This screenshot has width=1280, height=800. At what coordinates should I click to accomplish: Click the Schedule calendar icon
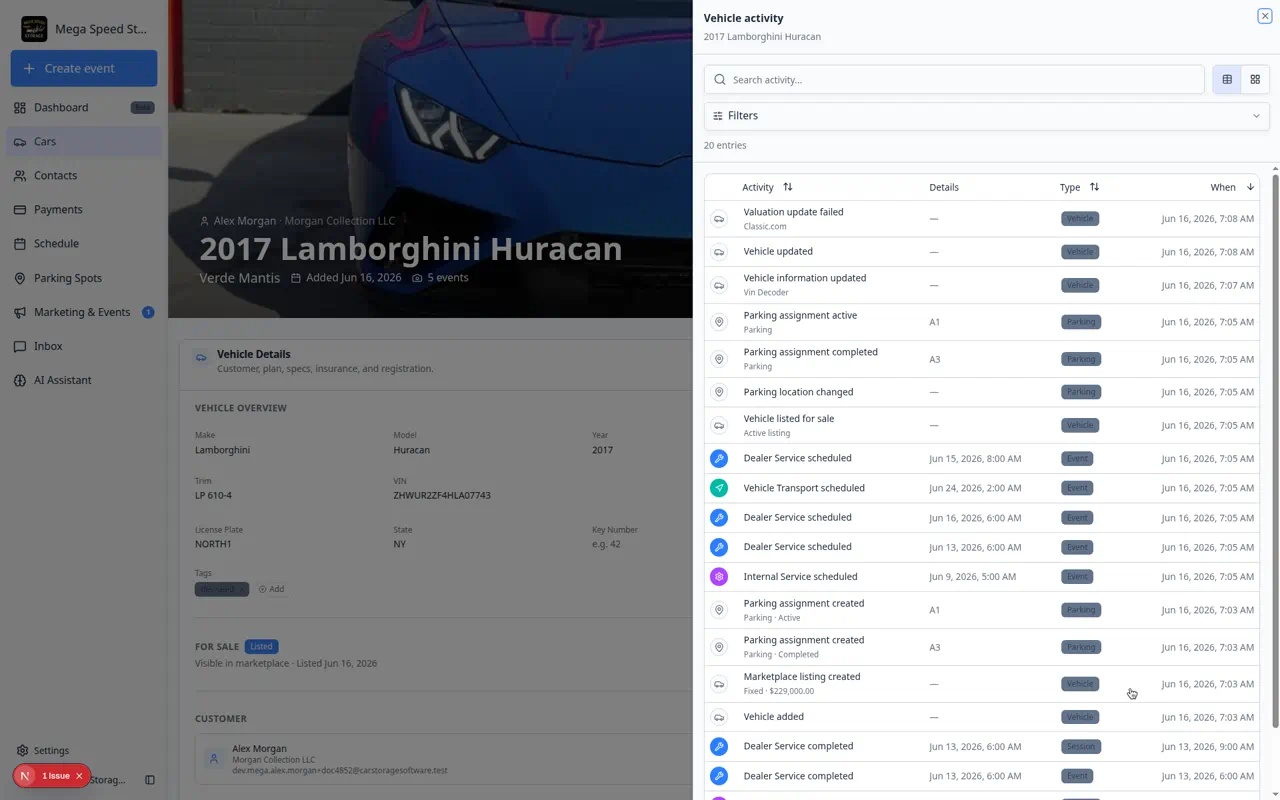click(x=20, y=243)
